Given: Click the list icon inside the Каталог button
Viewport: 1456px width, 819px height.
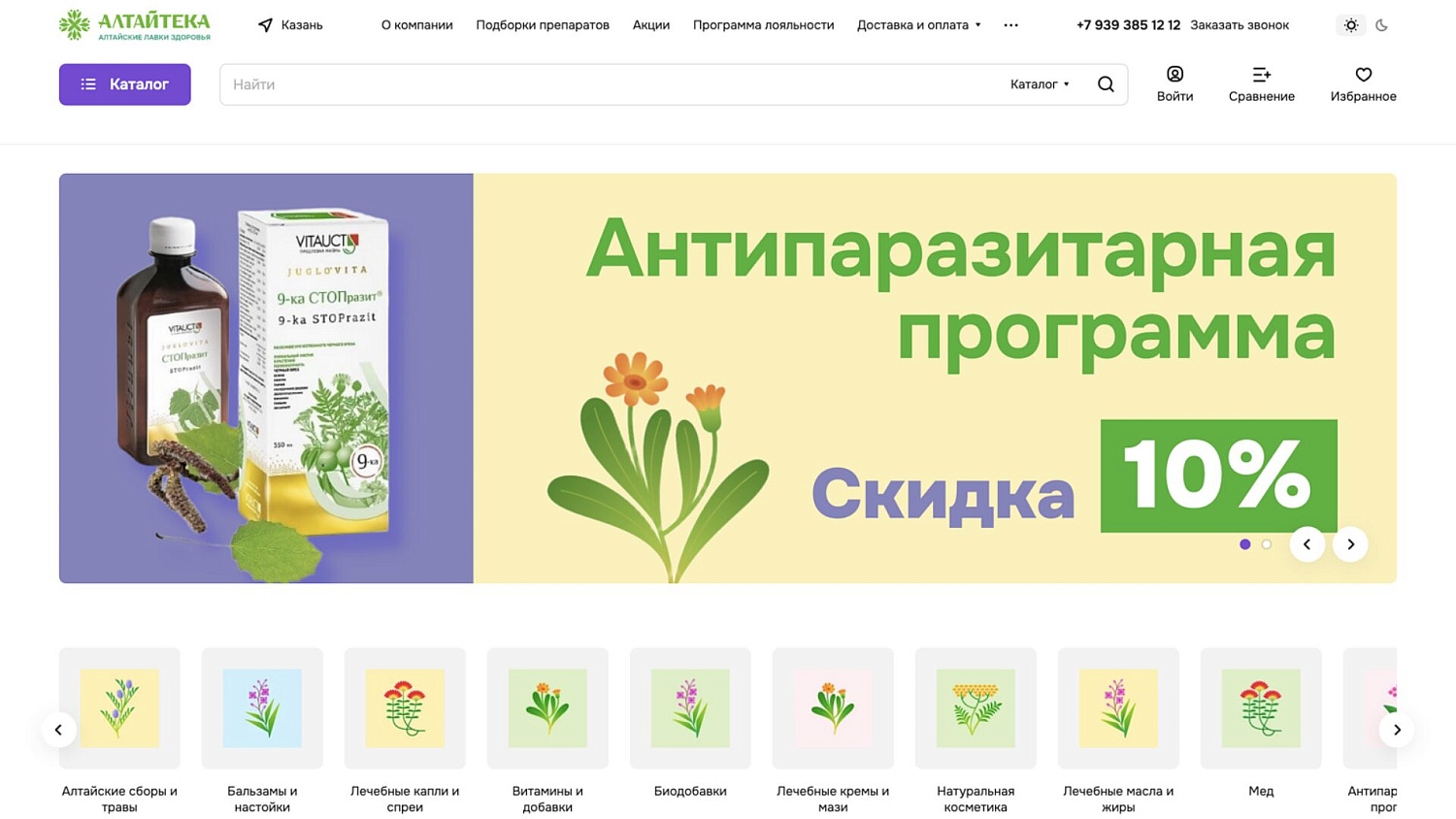Looking at the screenshot, I should pyautogui.click(x=86, y=84).
